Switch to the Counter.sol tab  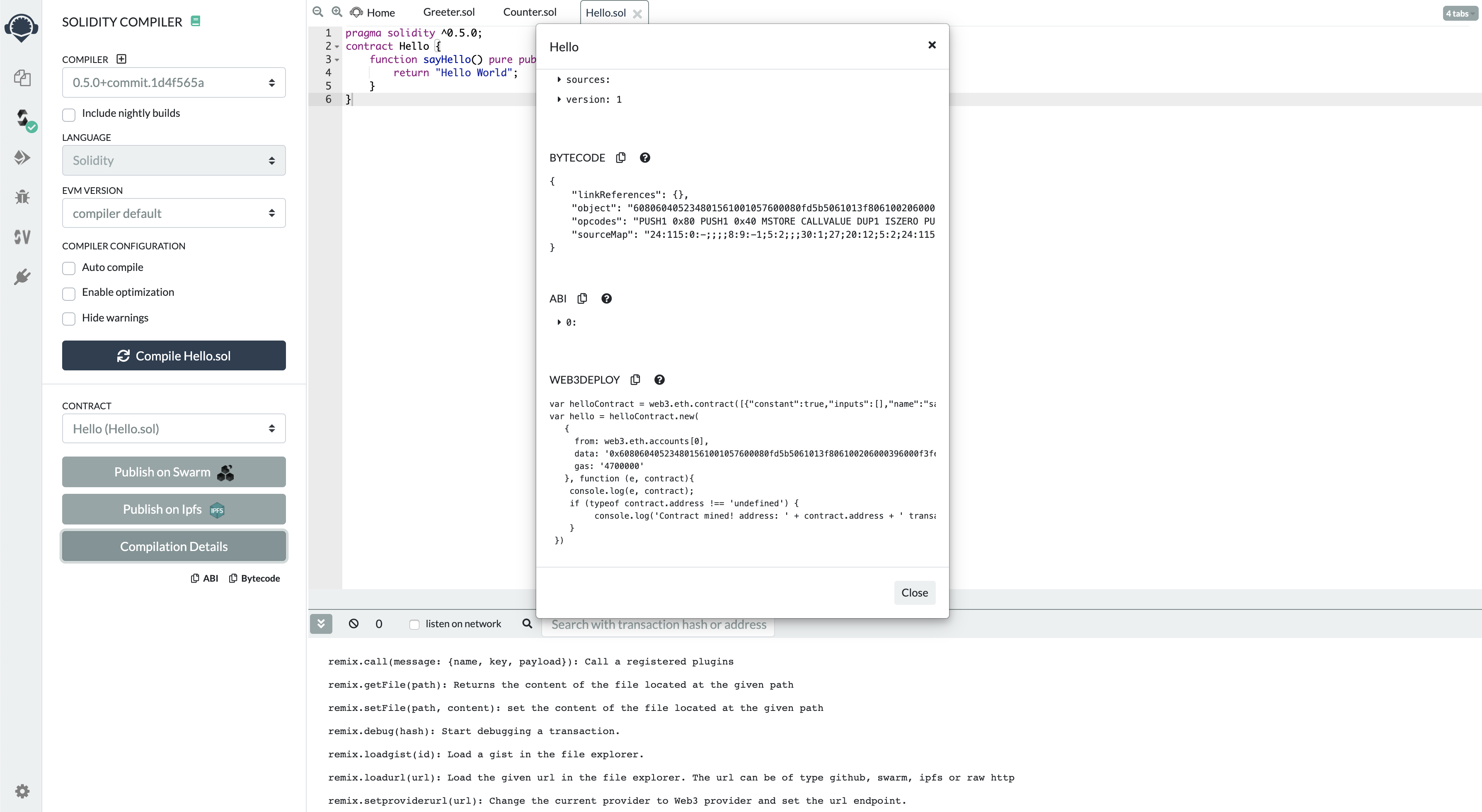(529, 12)
